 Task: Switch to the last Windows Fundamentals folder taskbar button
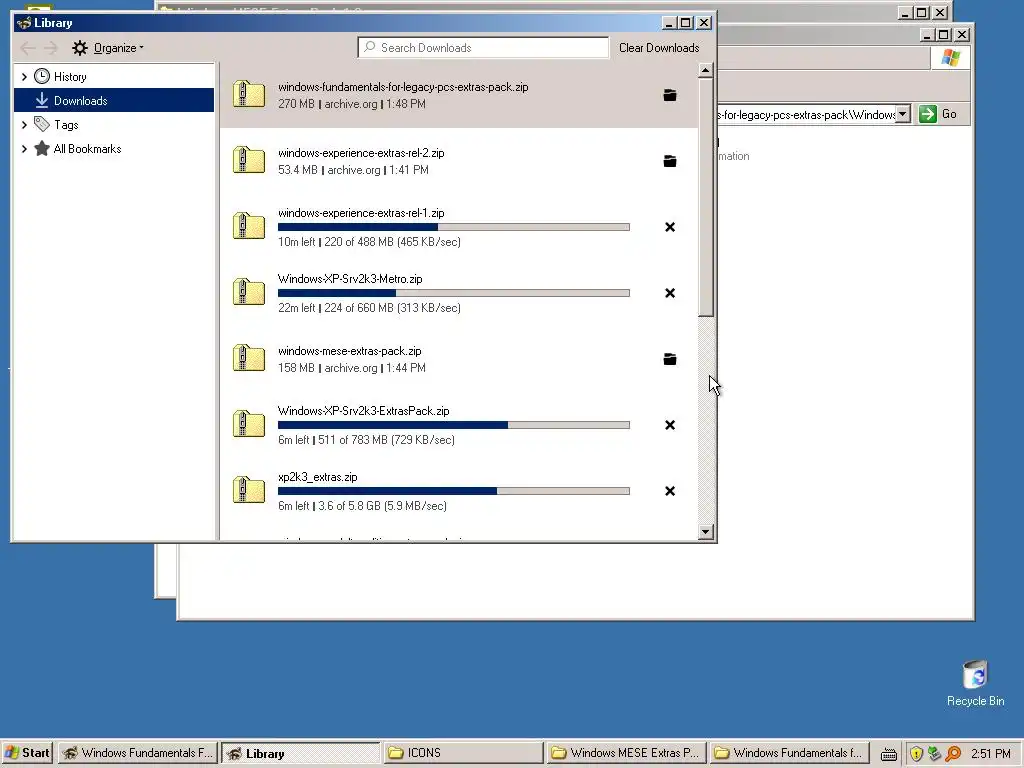789,753
